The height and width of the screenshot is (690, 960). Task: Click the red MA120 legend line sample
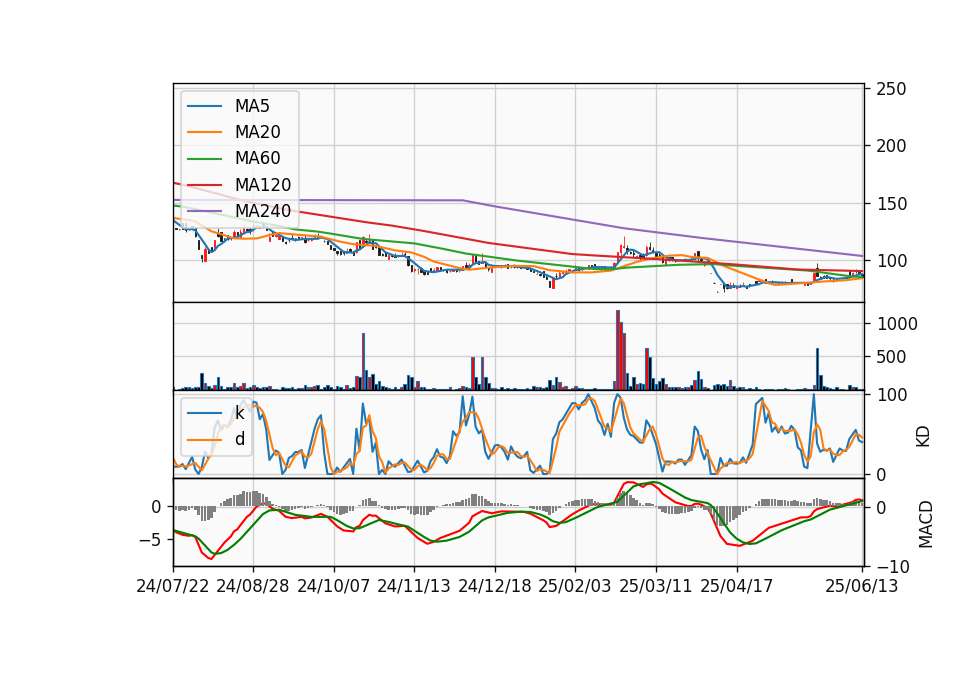(x=204, y=185)
